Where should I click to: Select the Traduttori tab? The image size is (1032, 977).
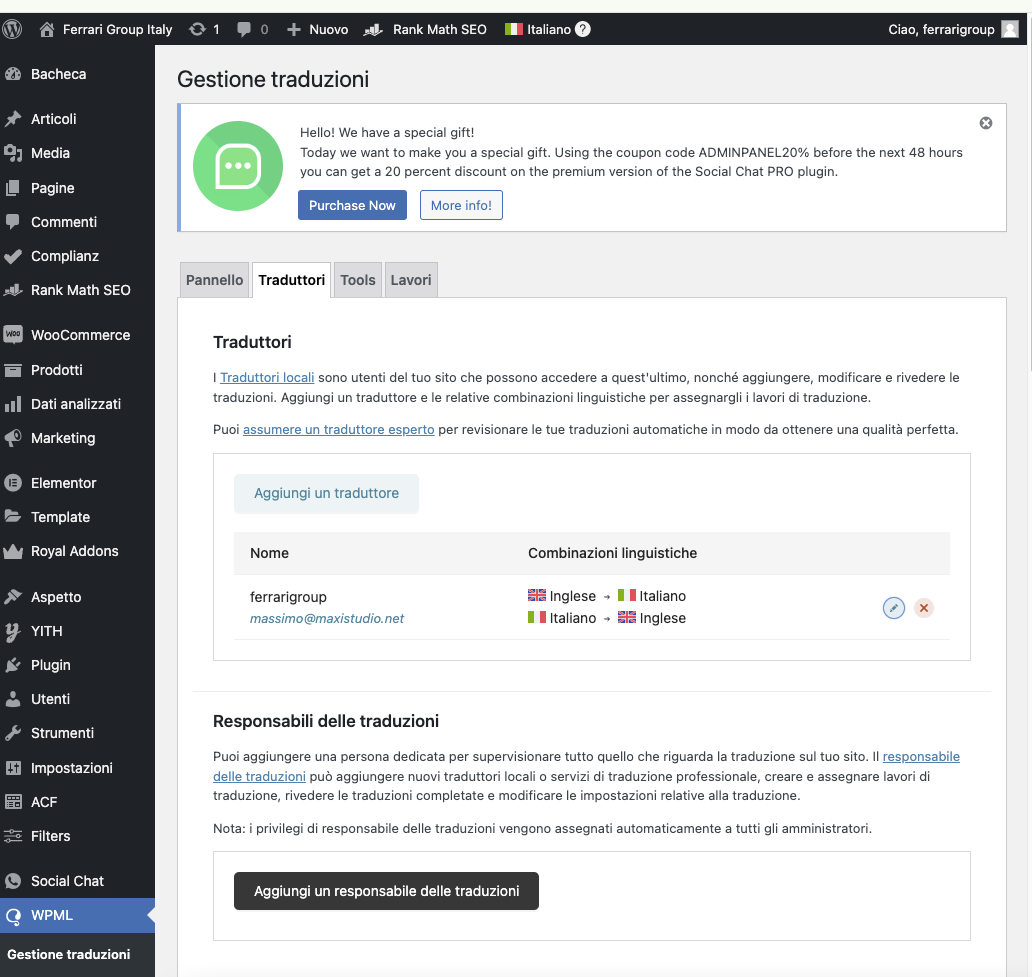pos(292,280)
